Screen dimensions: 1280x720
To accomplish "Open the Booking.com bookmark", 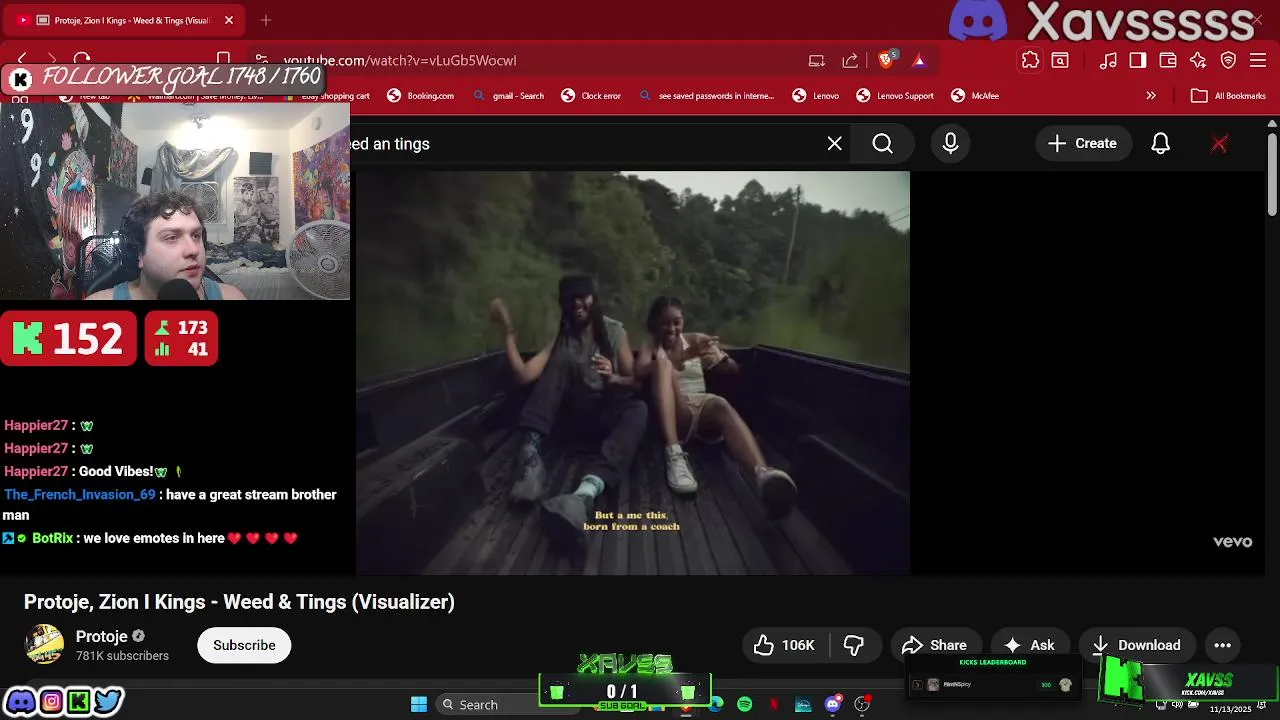I will tap(420, 96).
